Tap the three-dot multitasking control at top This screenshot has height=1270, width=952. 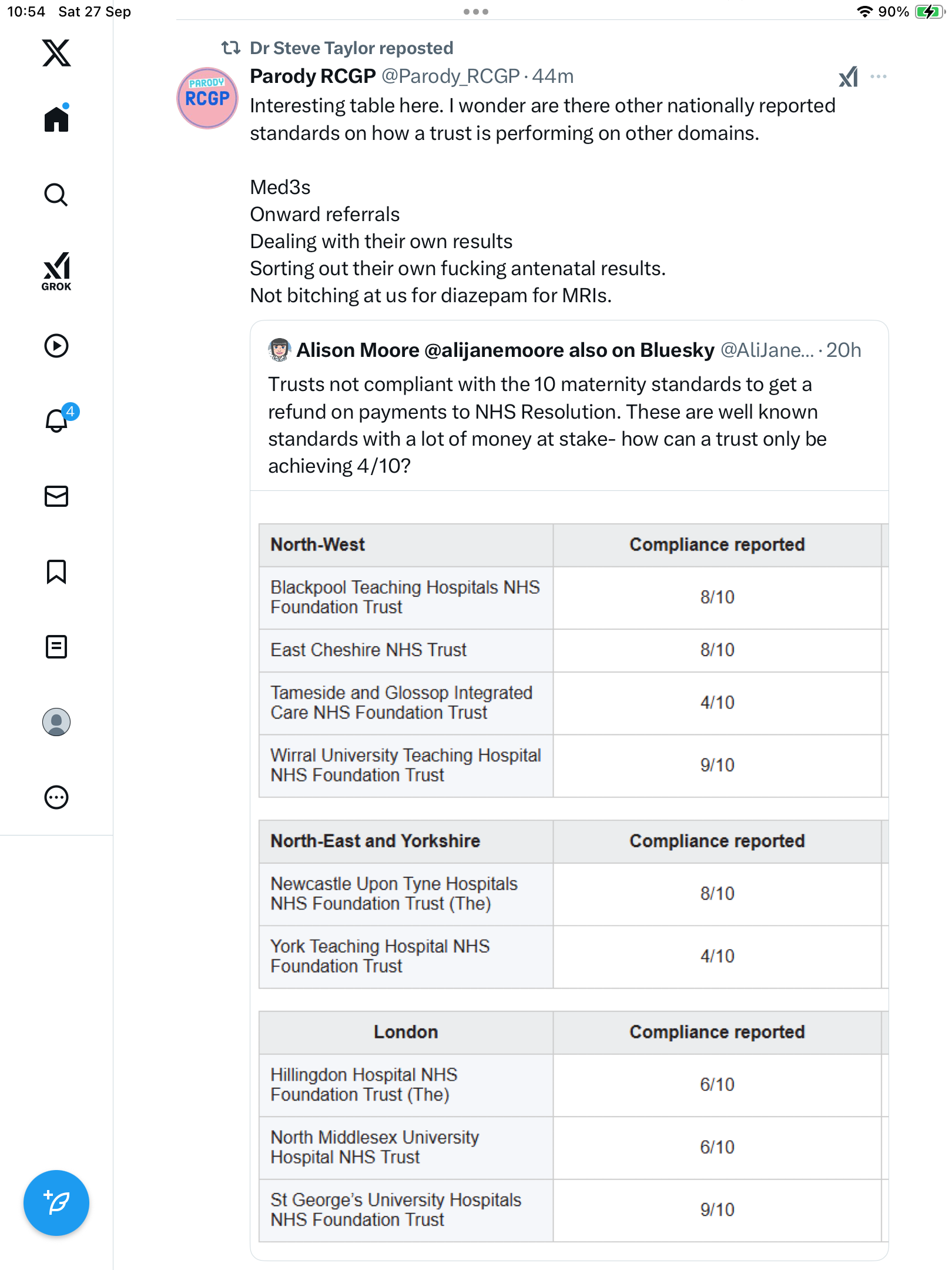(x=476, y=12)
